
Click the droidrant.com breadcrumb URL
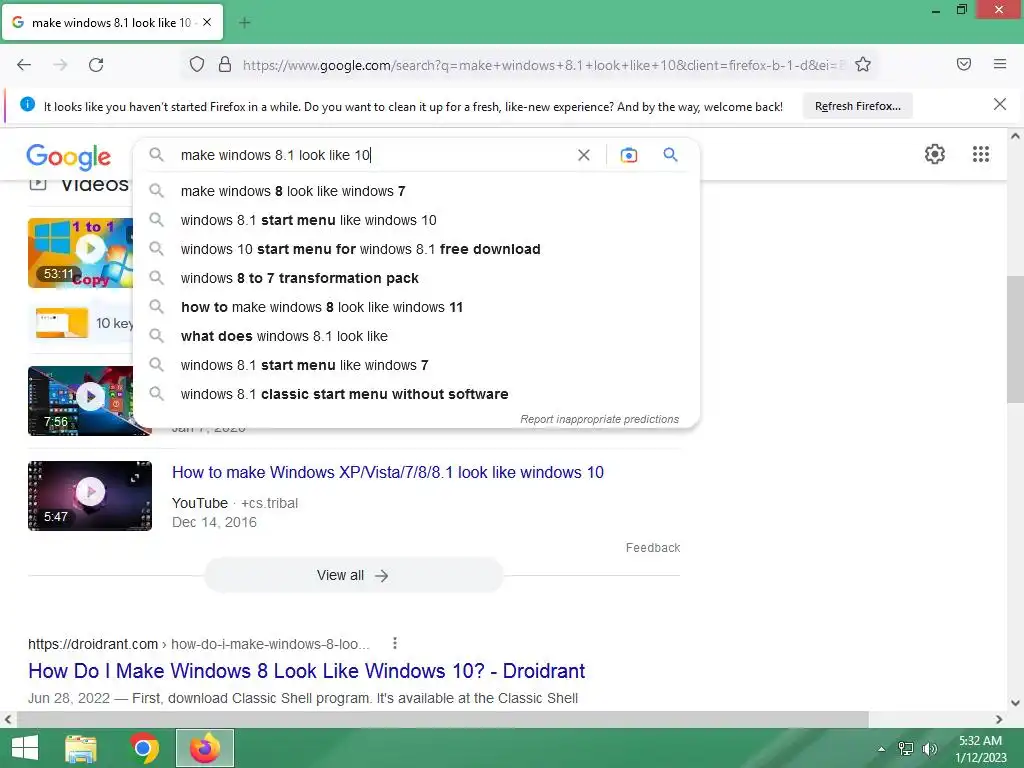(x=199, y=644)
